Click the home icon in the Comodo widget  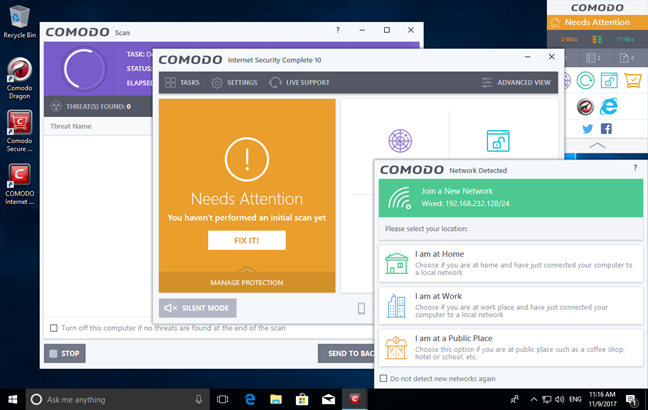click(x=555, y=22)
